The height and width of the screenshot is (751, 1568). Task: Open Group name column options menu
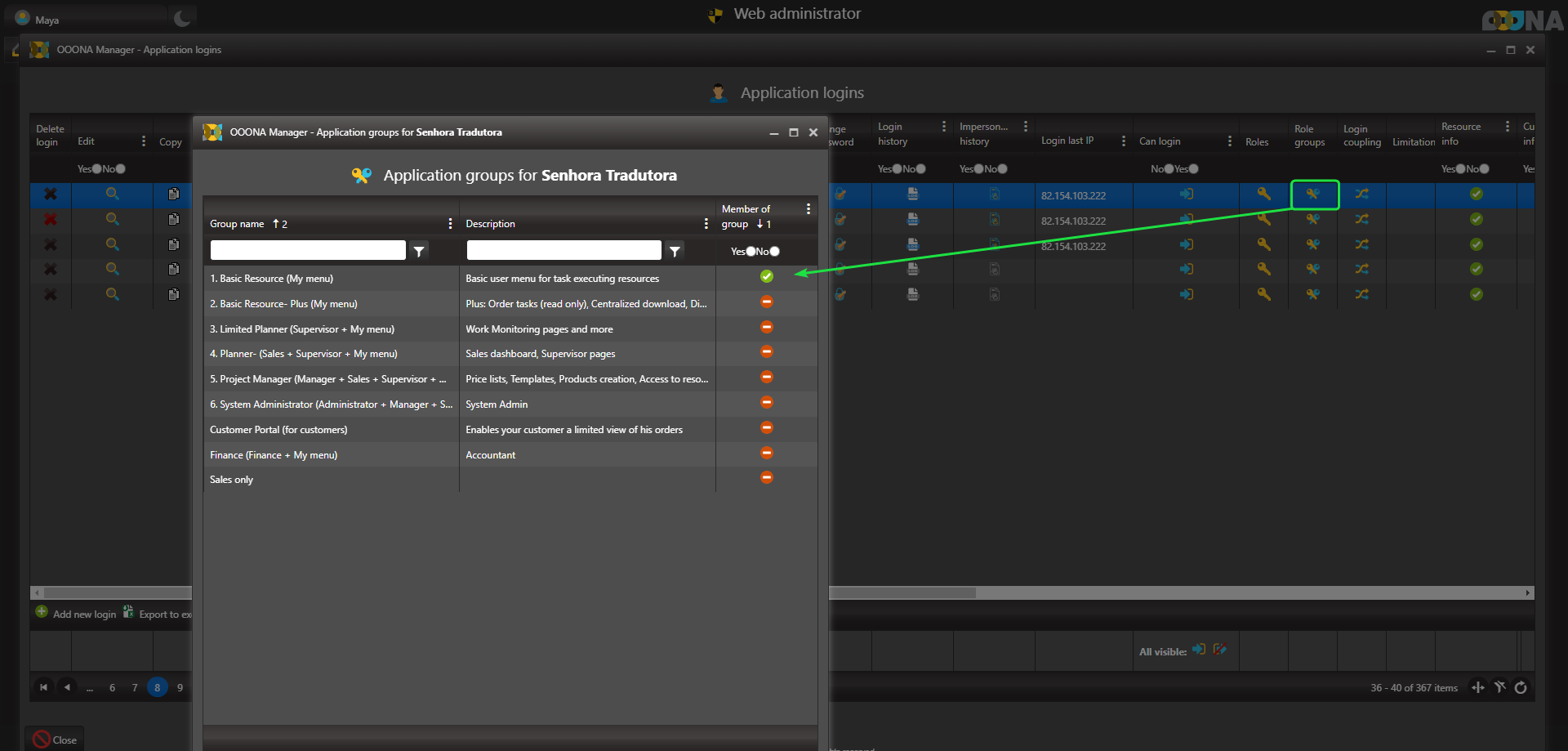tap(450, 224)
